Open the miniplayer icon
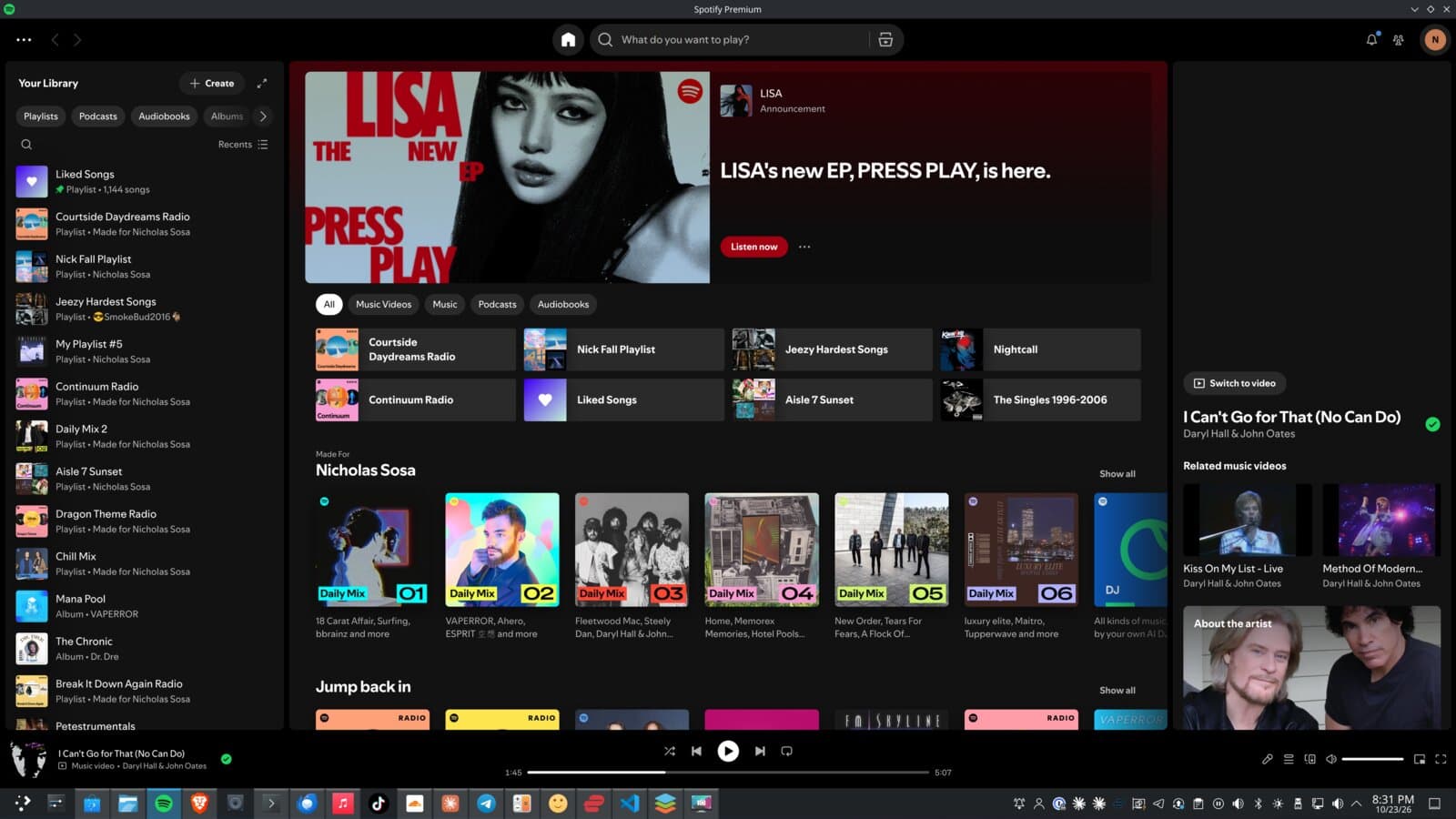 click(1419, 758)
